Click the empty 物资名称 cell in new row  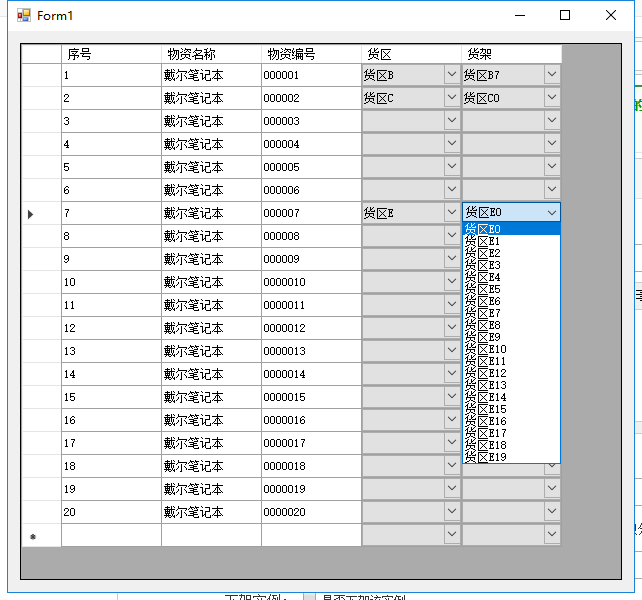(211, 535)
